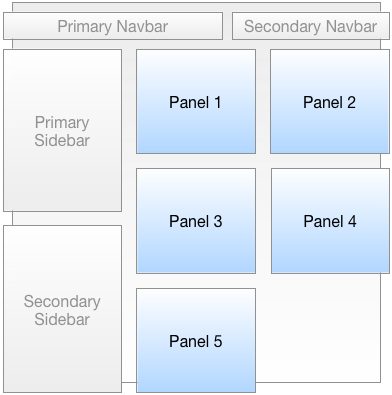392x395 pixels.
Task: Focus the Primary Sidebar region
Action: click(62, 130)
